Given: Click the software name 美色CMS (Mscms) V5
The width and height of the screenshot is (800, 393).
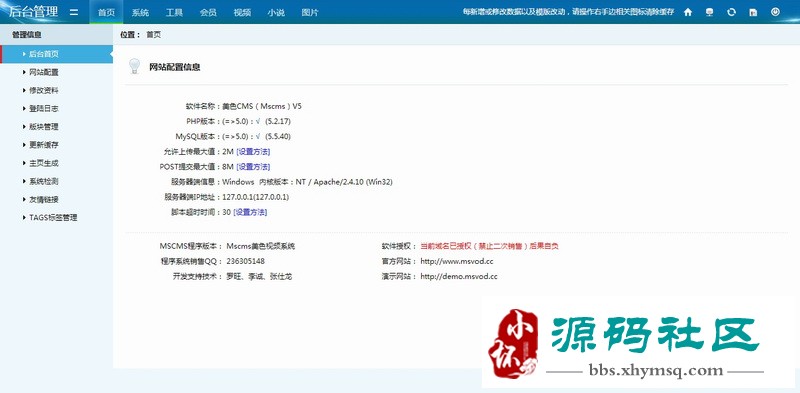Looking at the screenshot, I should click(x=262, y=106).
